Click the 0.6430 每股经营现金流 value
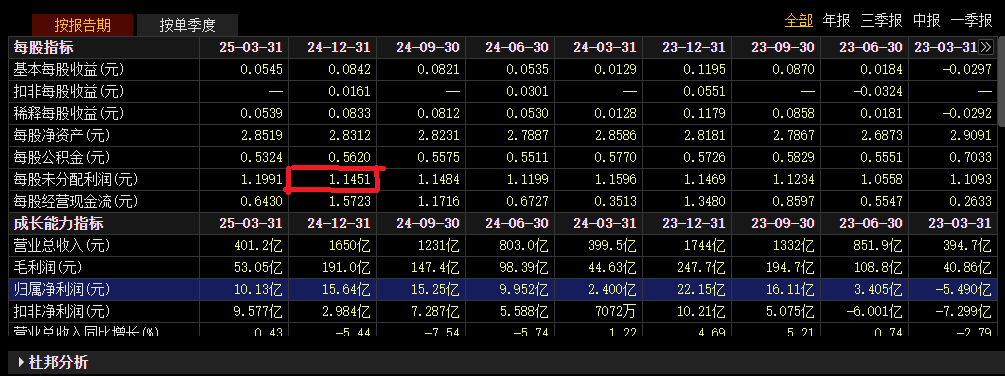 (262, 202)
